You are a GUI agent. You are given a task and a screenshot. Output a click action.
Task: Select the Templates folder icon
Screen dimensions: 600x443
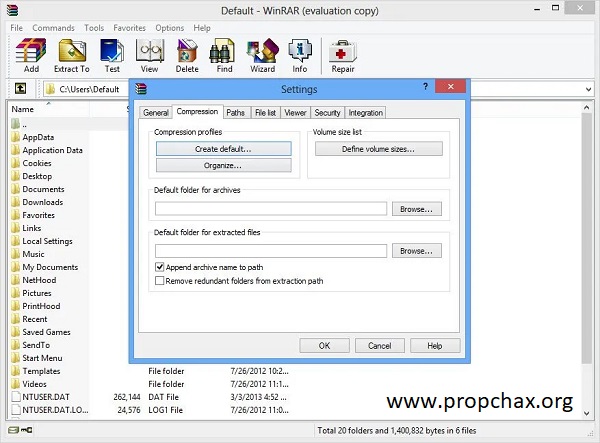click(x=16, y=371)
